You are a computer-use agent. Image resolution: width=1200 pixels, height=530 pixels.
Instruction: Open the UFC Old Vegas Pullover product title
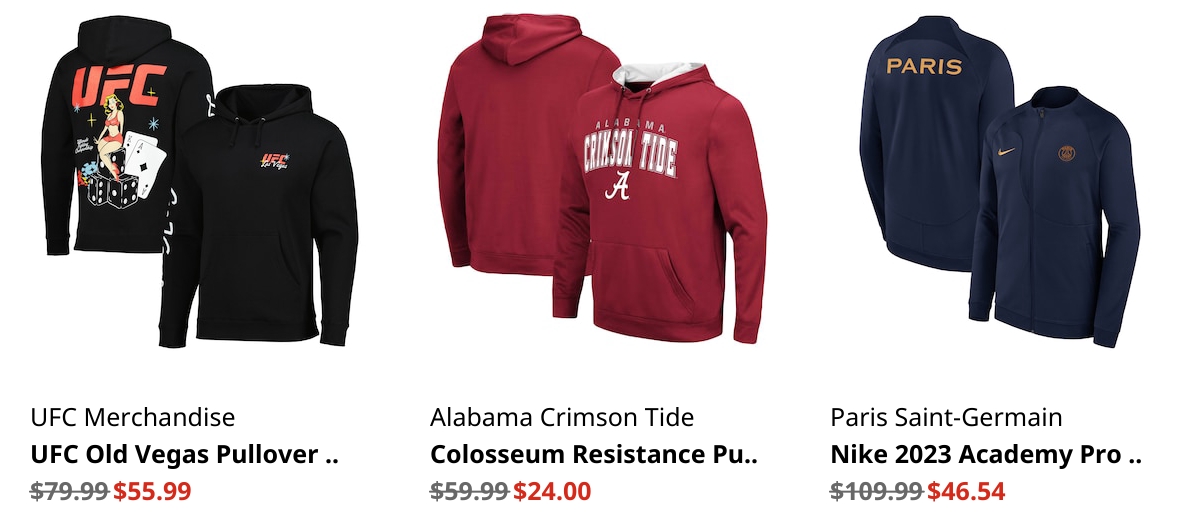(x=185, y=455)
